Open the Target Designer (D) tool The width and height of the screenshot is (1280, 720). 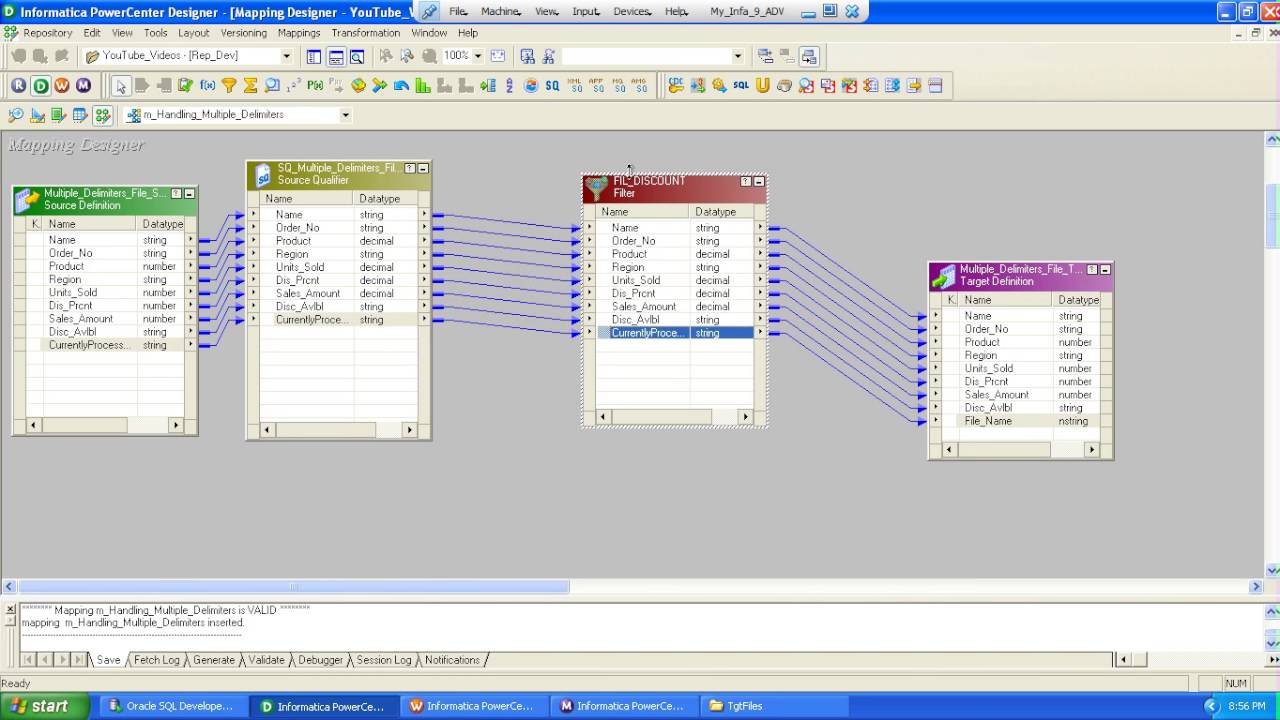(x=40, y=86)
